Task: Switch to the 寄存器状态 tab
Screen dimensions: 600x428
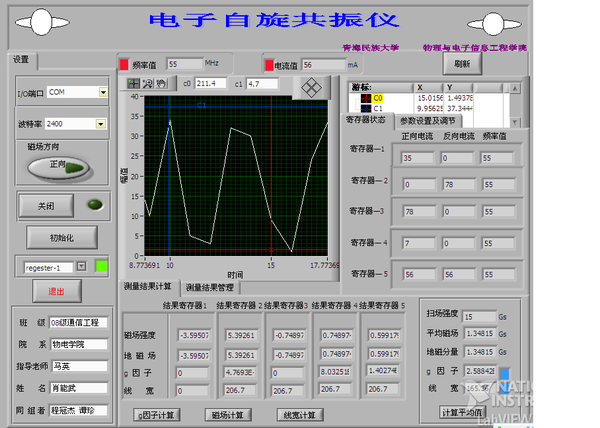Action: (x=366, y=120)
